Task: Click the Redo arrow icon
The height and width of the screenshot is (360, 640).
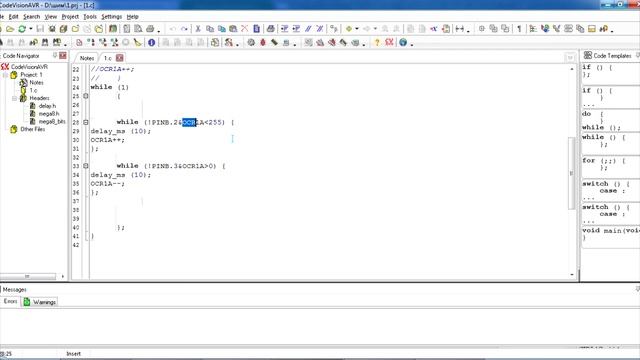Action: click(x=184, y=29)
